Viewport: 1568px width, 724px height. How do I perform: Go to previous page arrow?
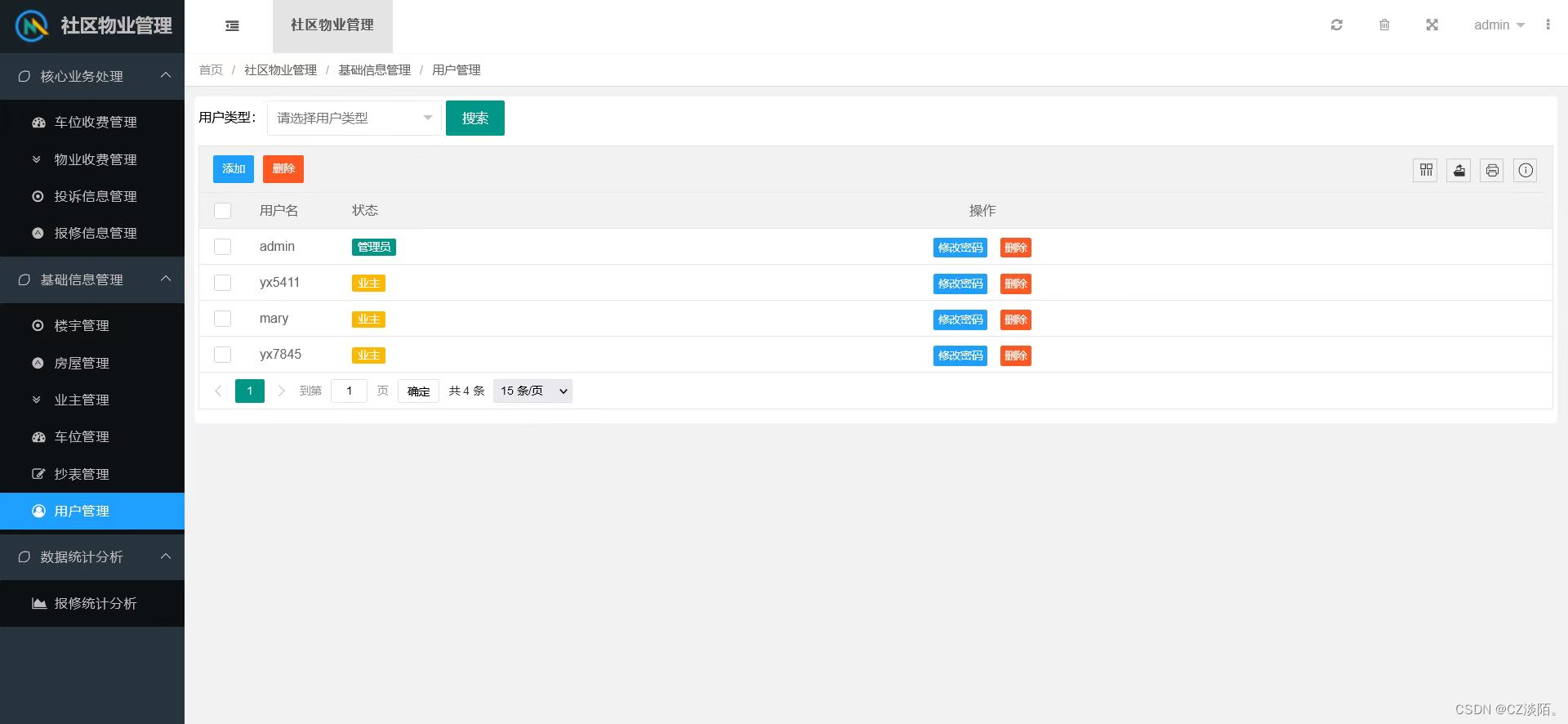218,391
